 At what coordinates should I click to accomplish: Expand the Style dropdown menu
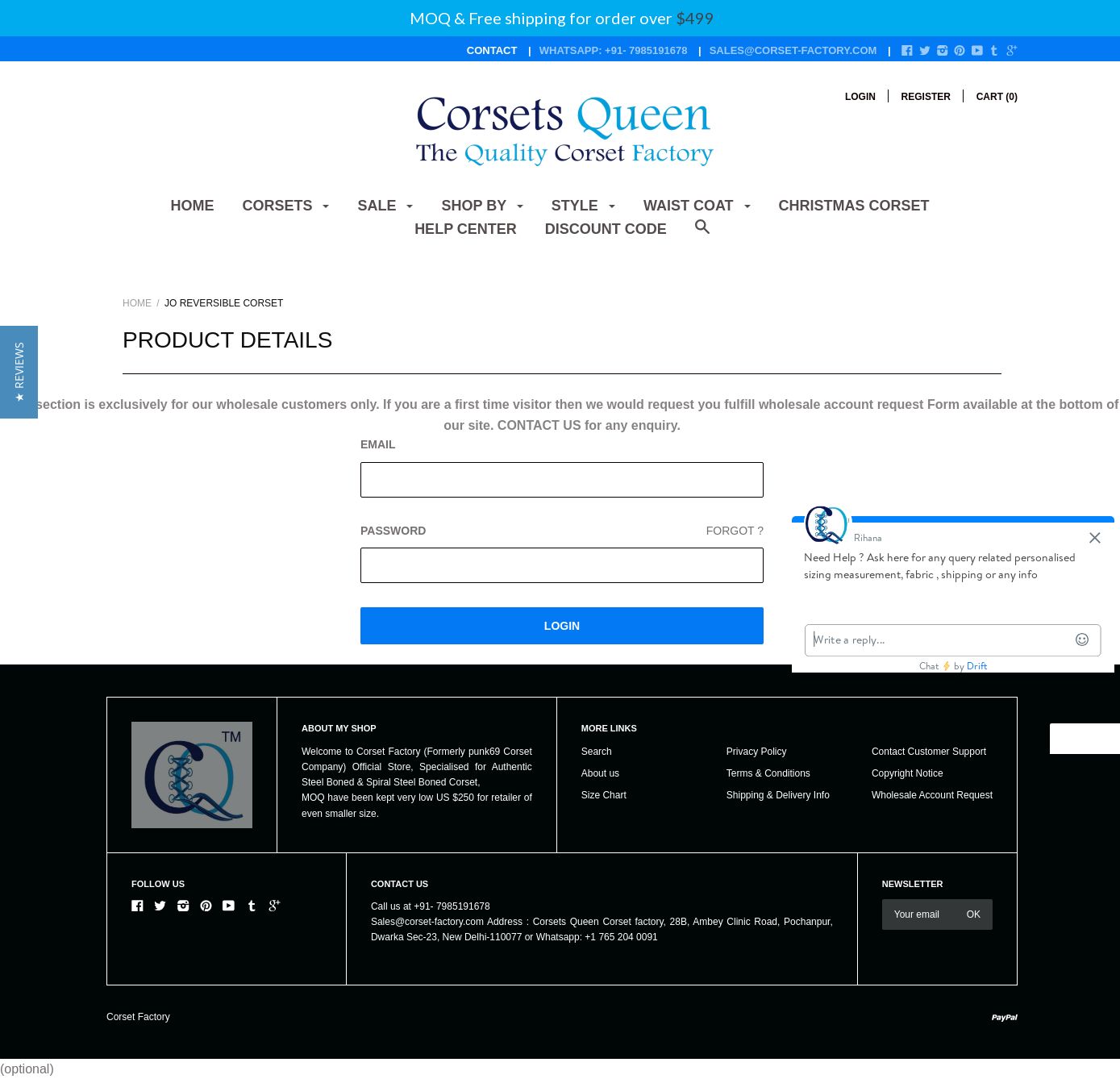click(583, 206)
